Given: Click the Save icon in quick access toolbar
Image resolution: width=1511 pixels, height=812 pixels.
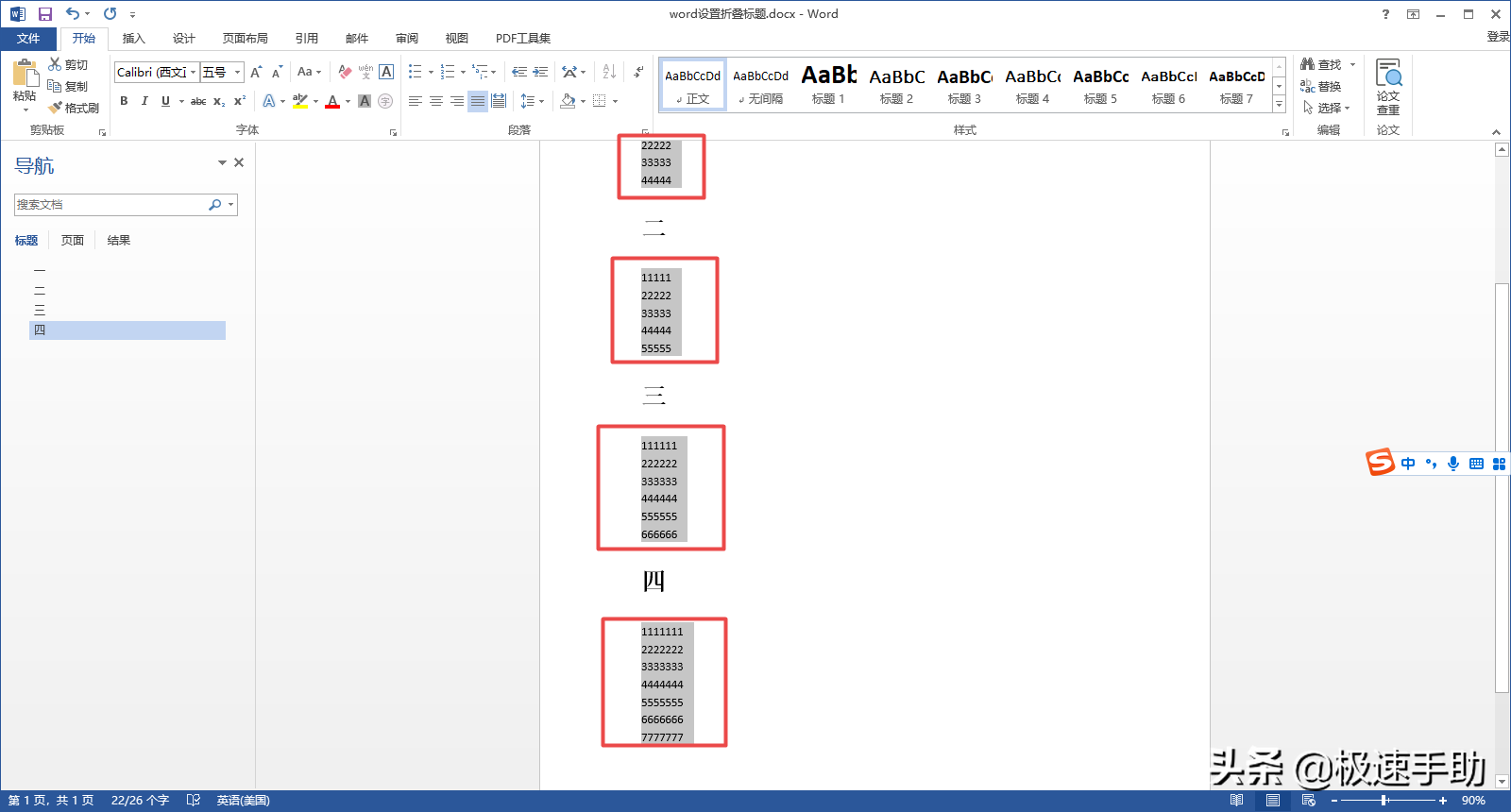Looking at the screenshot, I should tap(44, 14).
